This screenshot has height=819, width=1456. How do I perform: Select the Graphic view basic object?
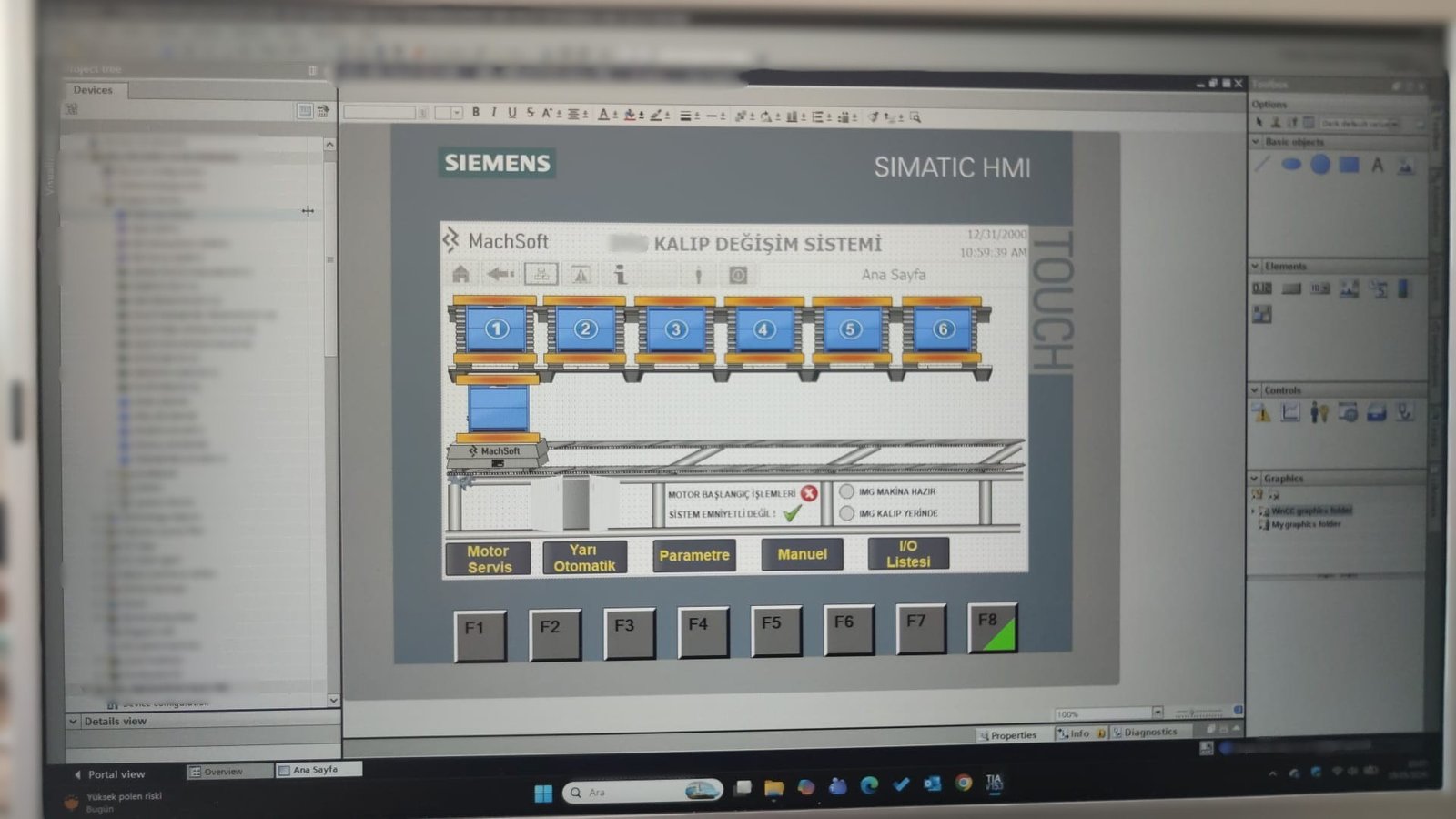point(1406,166)
